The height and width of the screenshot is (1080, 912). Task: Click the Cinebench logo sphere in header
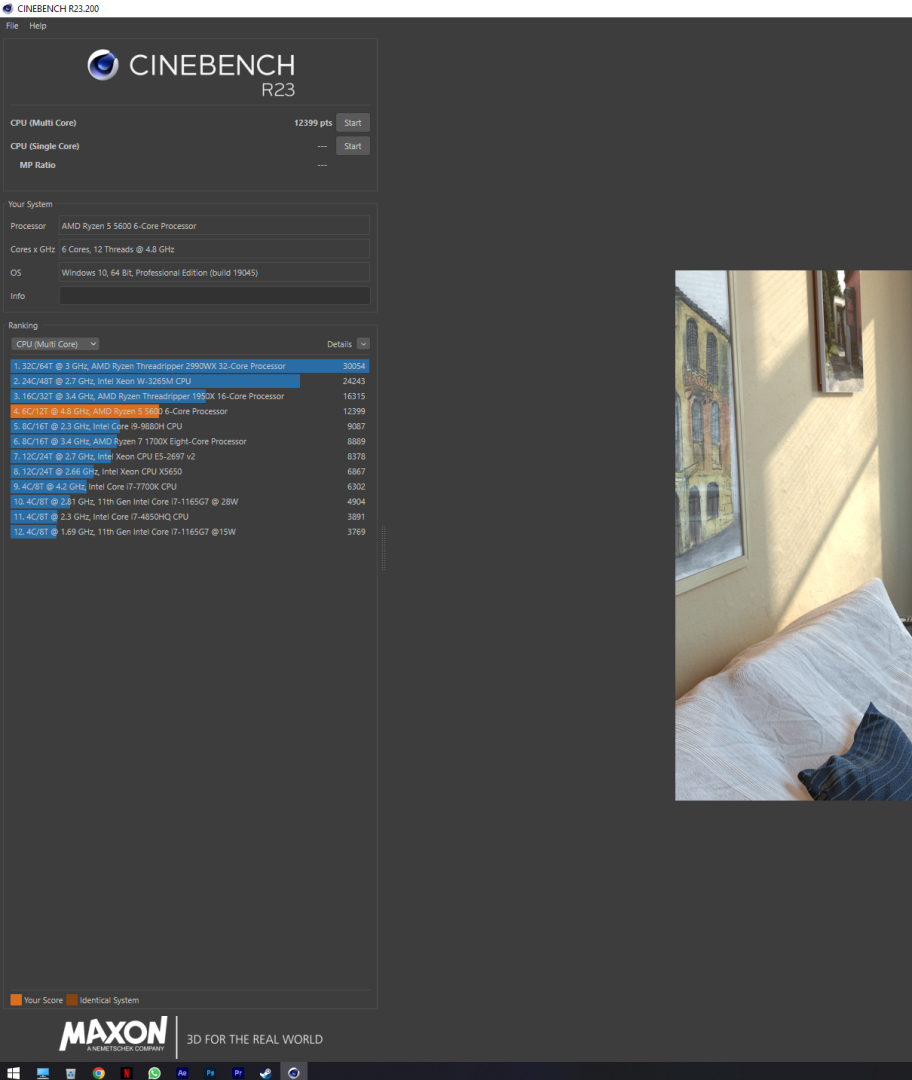pos(103,65)
